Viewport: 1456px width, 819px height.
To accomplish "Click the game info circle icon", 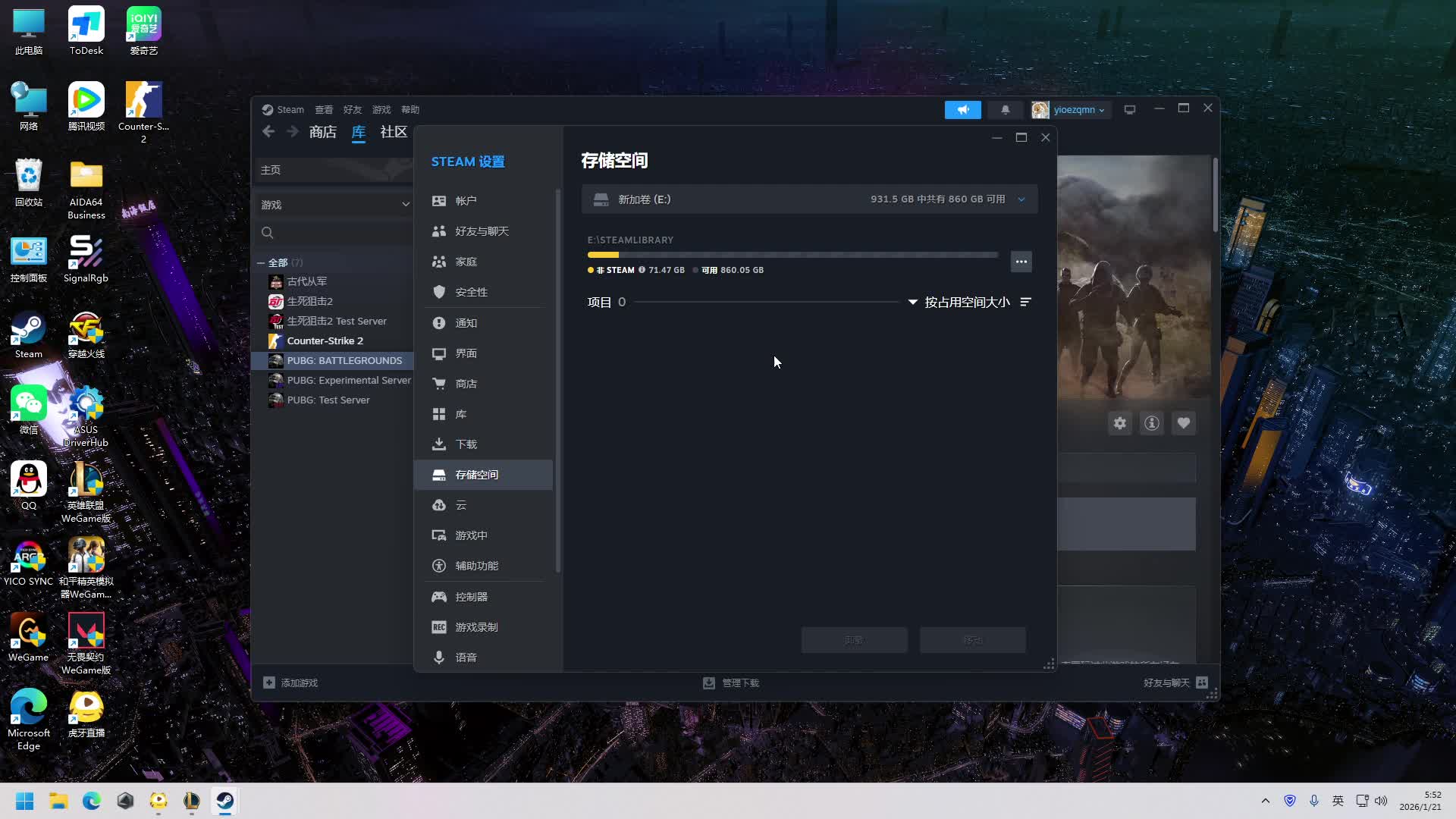I will pos(1151,423).
